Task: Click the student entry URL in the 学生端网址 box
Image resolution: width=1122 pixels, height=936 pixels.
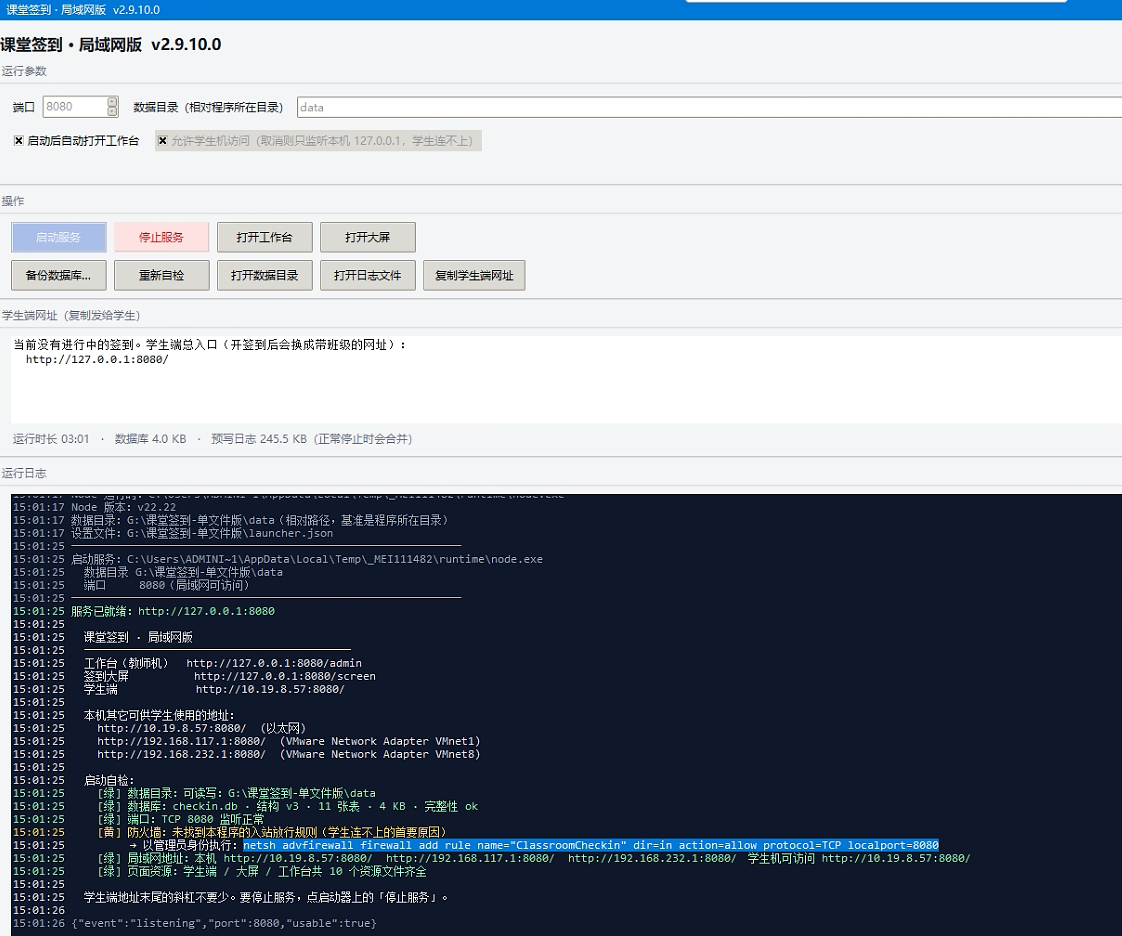Action: (97, 359)
